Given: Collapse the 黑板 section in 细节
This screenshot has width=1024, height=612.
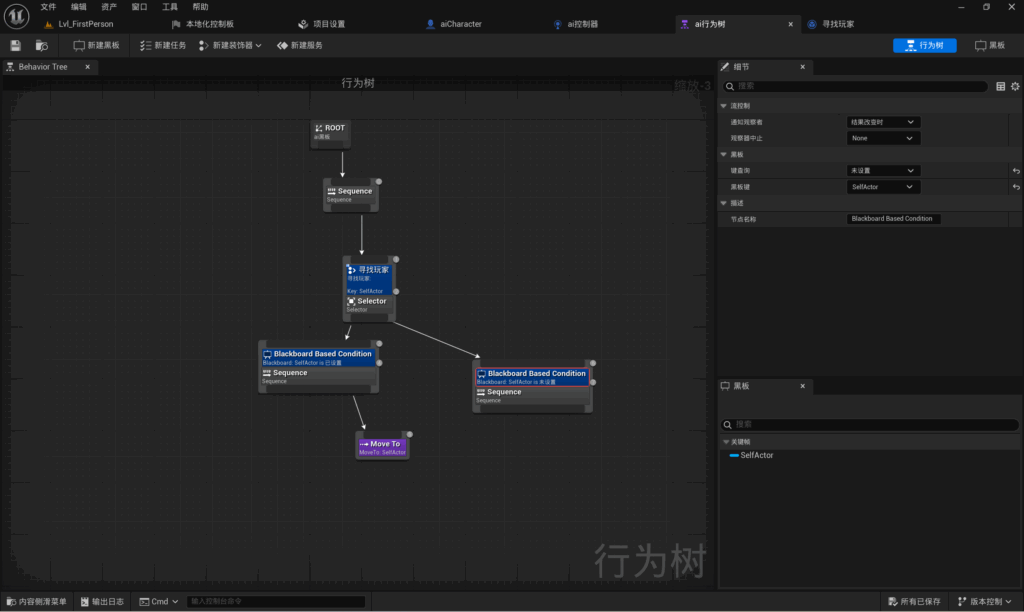Looking at the screenshot, I should (x=724, y=155).
